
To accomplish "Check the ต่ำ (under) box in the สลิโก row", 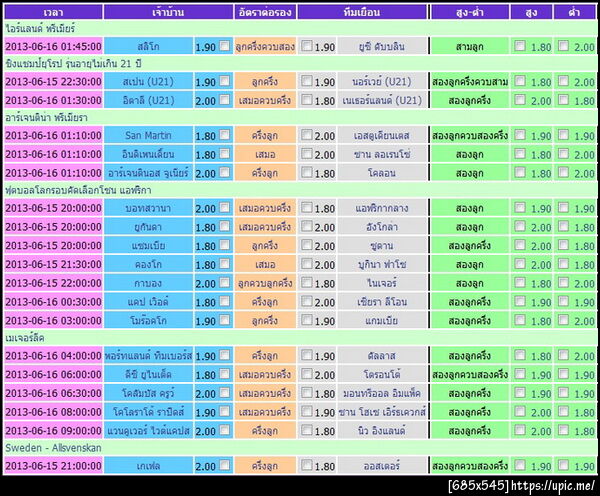I will tap(563, 46).
